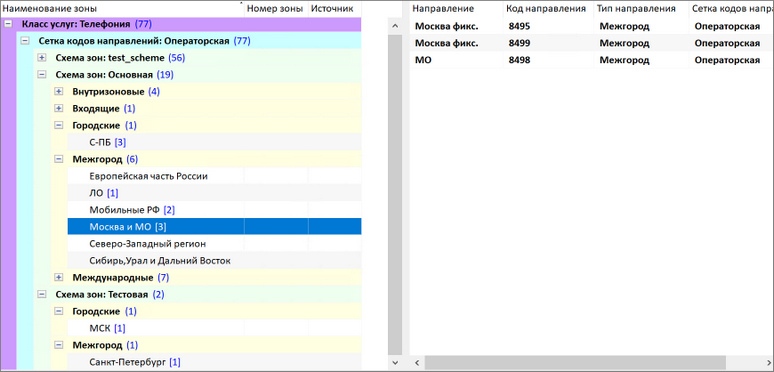Select Мобильные РФ [2] zone
The image size is (774, 372).
coord(214,210)
